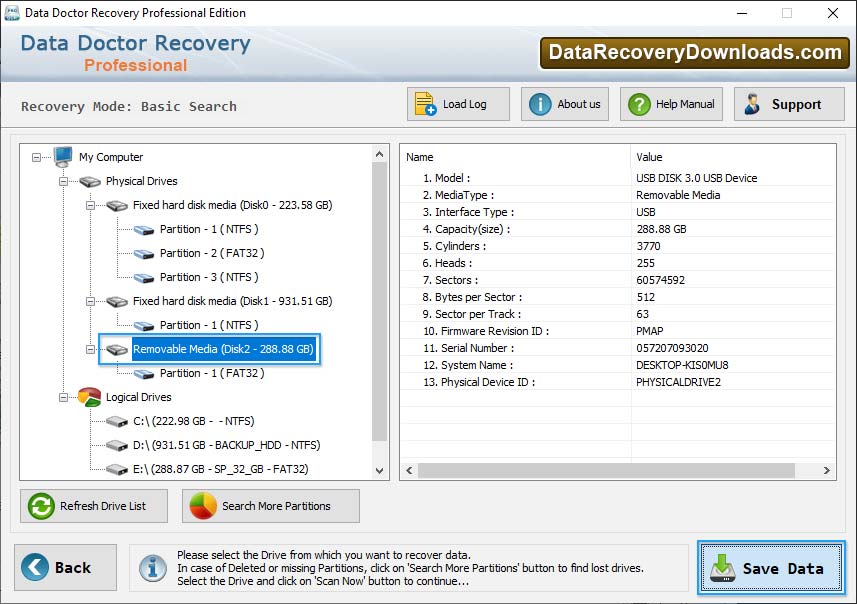
Task: Click the Logical Drives pie chart icon
Action: (90, 397)
